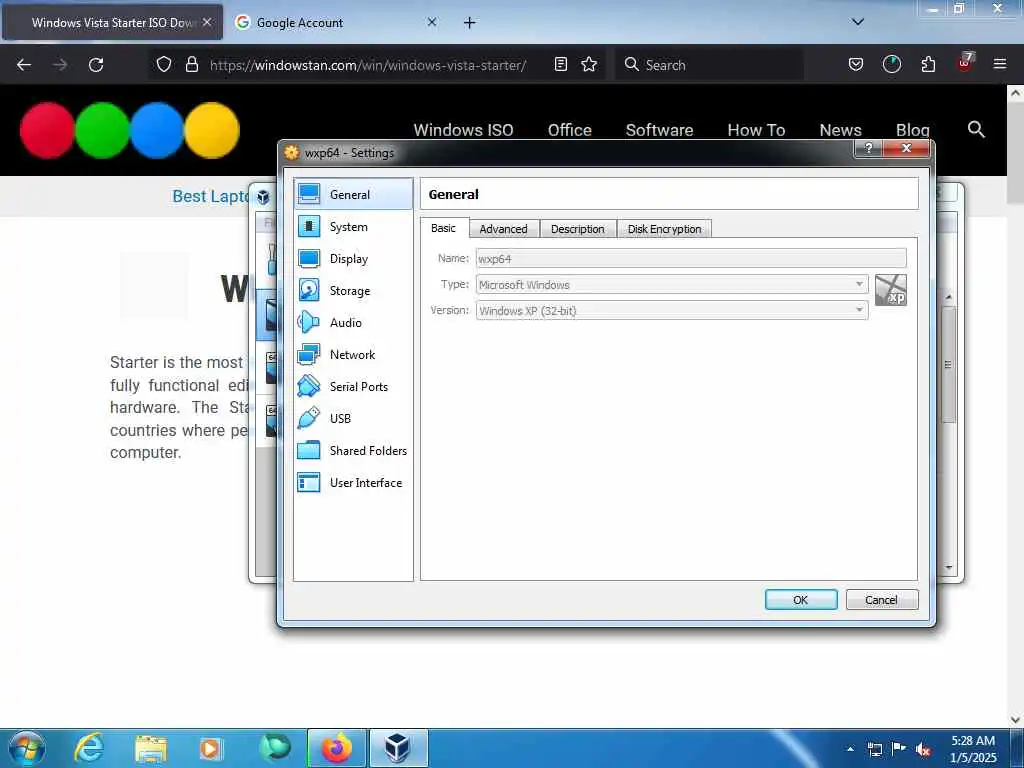Image resolution: width=1024 pixels, height=768 pixels.
Task: Click the red circle in site logo
Action: (x=47, y=130)
